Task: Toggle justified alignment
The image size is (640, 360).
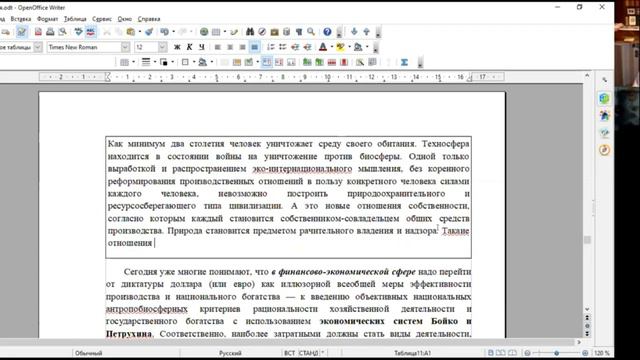Action: click(254, 47)
